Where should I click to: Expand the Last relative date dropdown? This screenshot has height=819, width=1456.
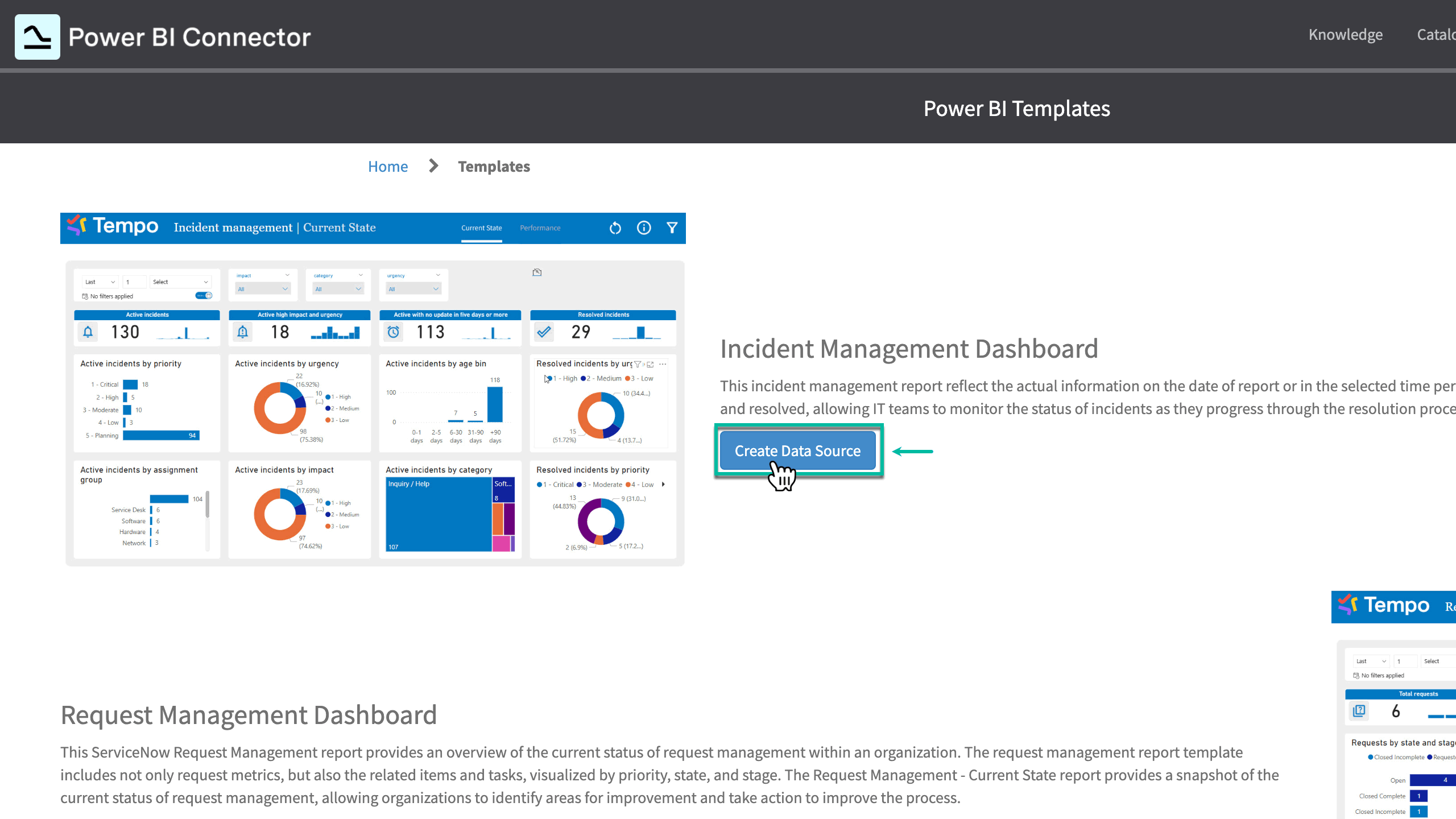click(100, 282)
